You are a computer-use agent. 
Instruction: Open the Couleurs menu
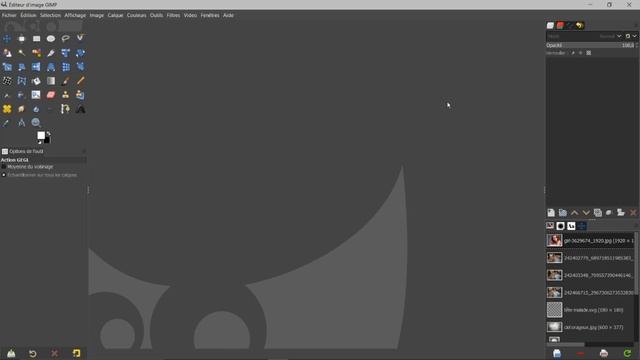click(x=136, y=15)
